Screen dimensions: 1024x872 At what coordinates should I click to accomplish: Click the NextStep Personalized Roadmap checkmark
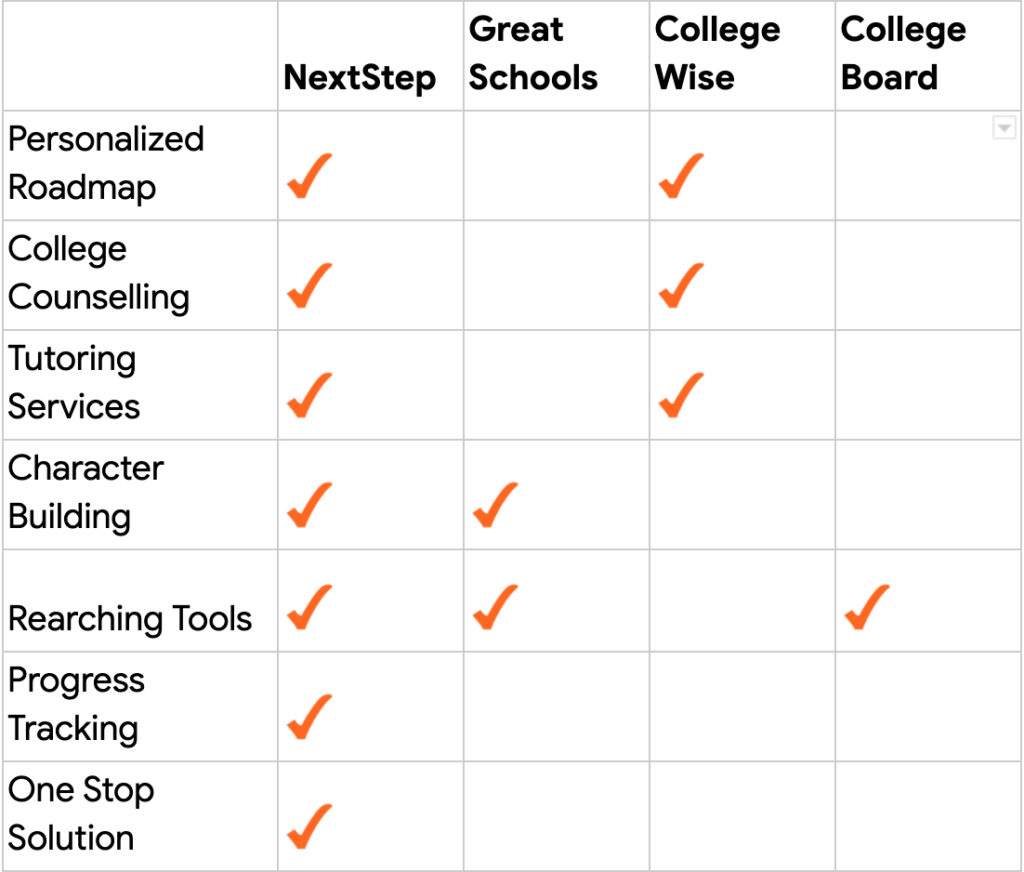point(310,176)
